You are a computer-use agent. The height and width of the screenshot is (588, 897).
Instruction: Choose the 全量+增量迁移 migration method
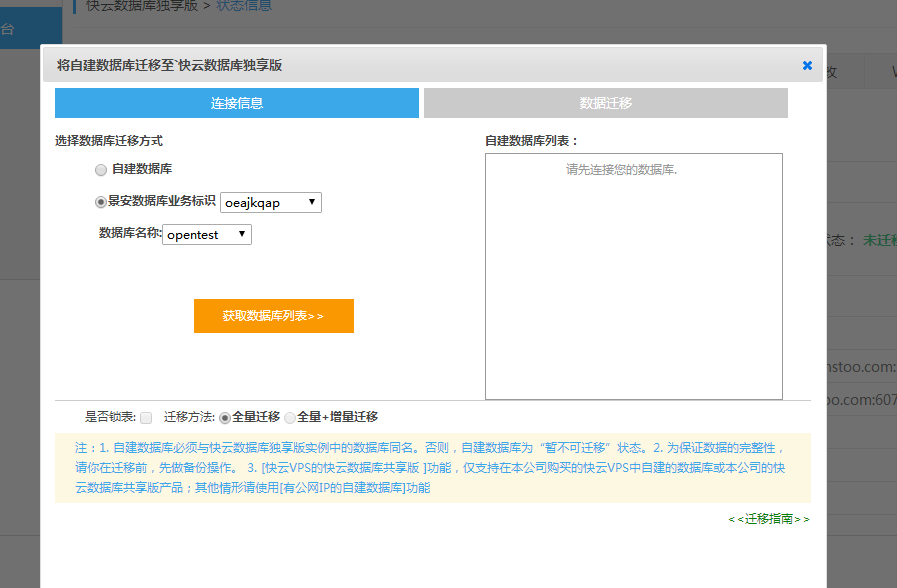[x=290, y=417]
